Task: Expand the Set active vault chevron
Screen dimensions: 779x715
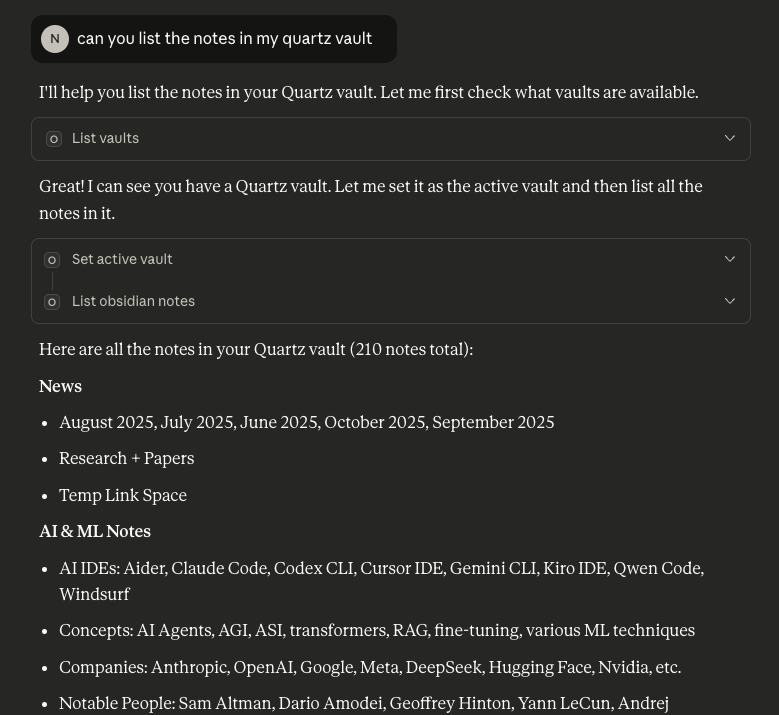Action: tap(730, 259)
